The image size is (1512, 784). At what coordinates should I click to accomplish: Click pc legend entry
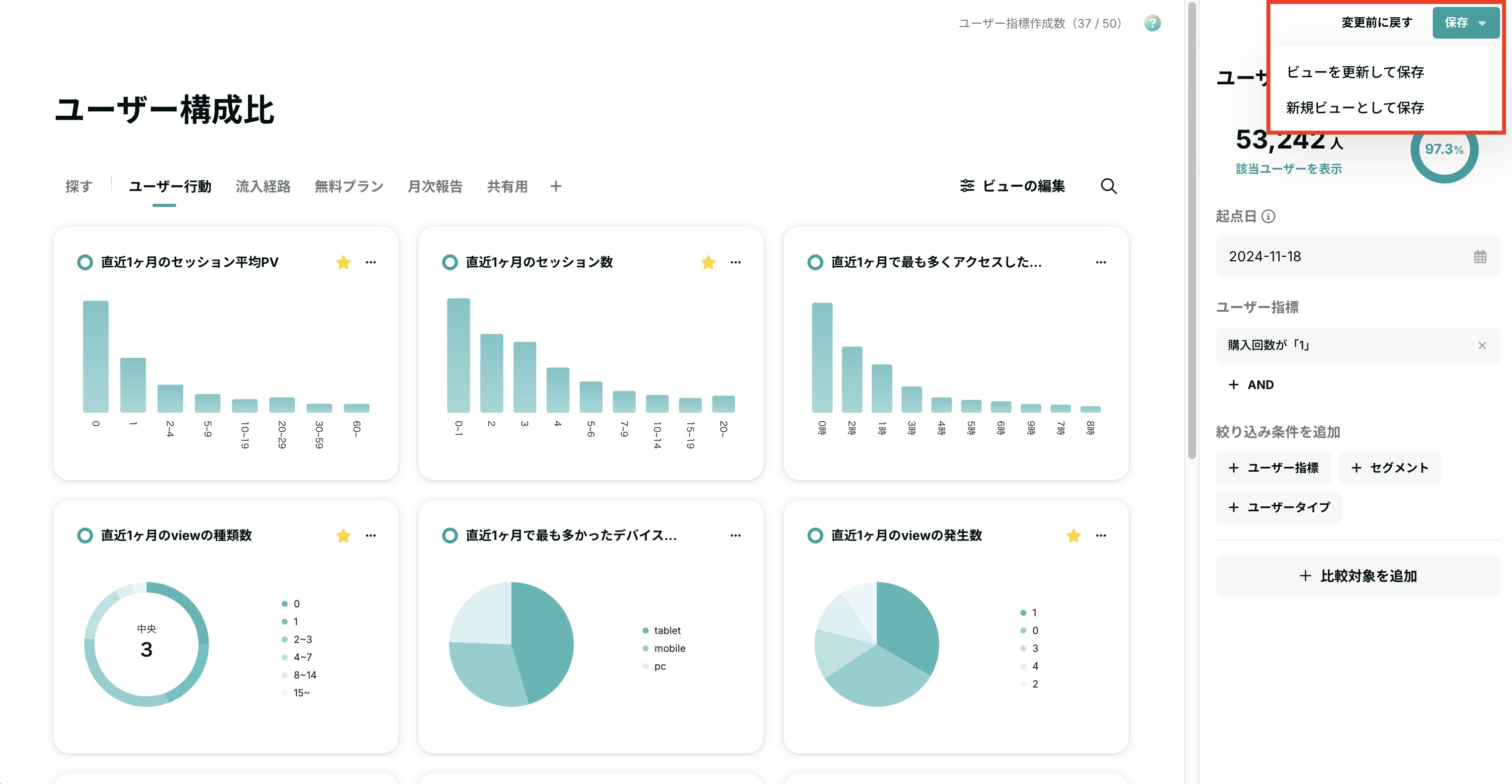655,667
